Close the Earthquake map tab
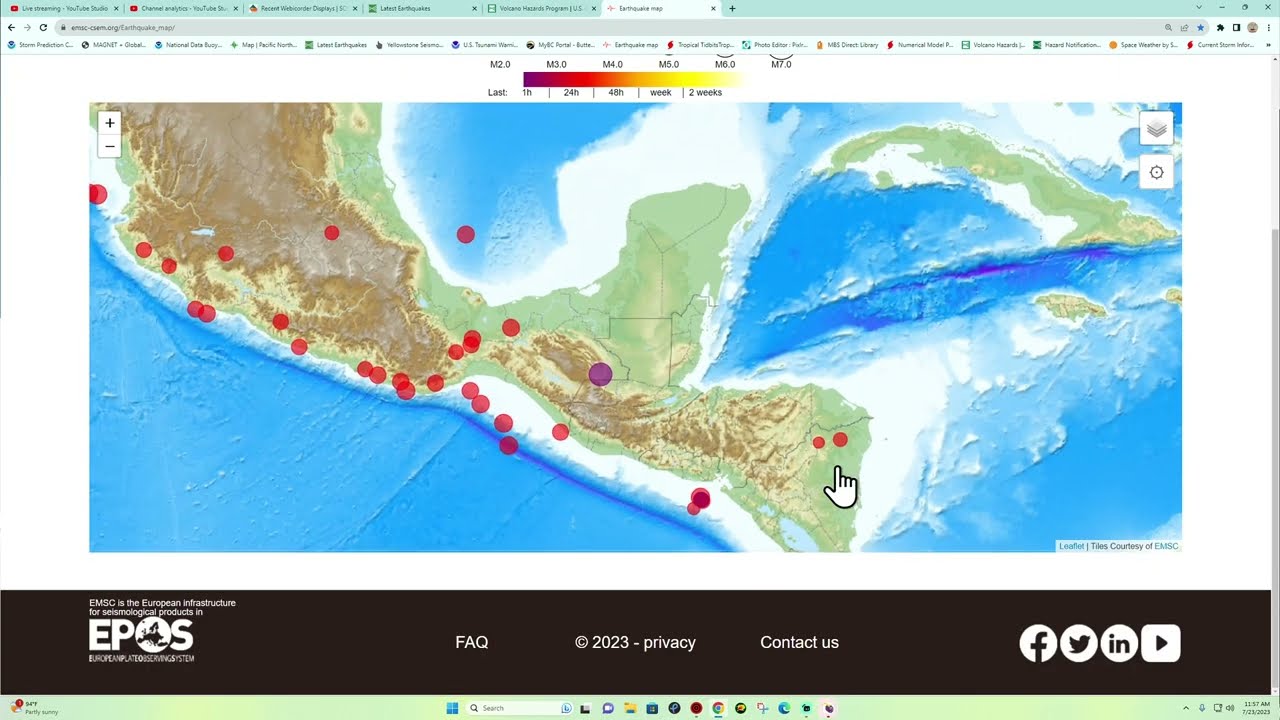The image size is (1280, 720). click(x=713, y=8)
